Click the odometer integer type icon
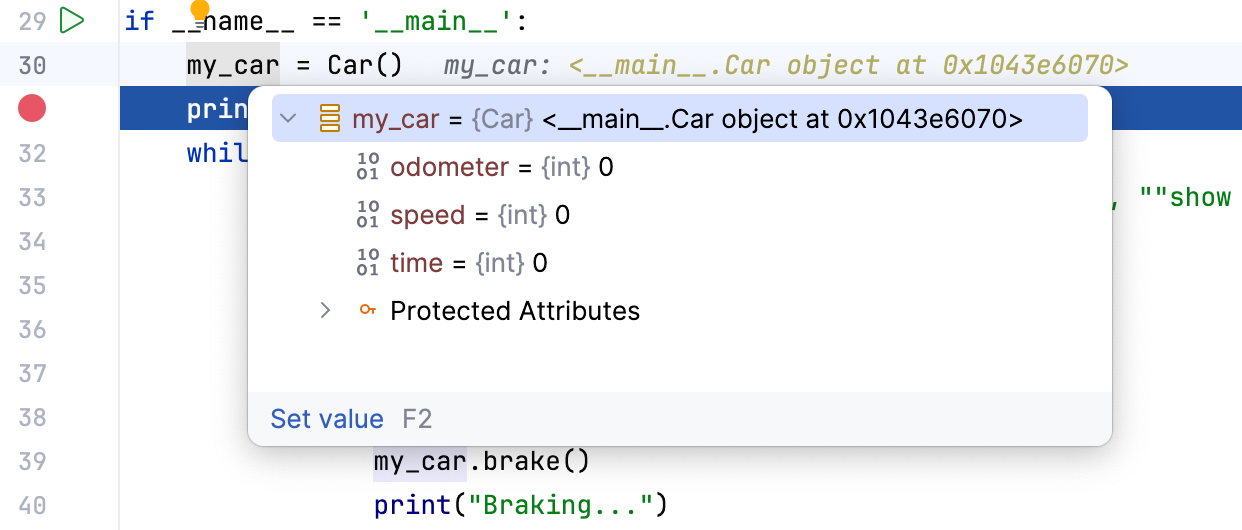This screenshot has height=530, width=1242. 367,167
